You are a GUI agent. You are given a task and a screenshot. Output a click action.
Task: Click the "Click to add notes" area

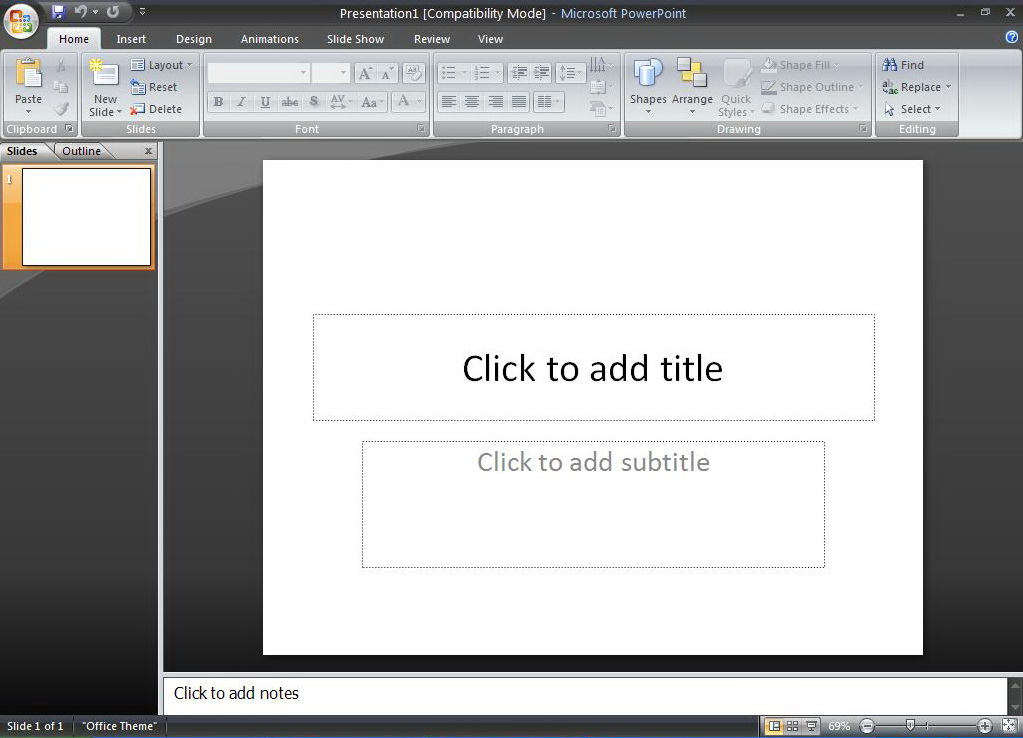[585, 694]
